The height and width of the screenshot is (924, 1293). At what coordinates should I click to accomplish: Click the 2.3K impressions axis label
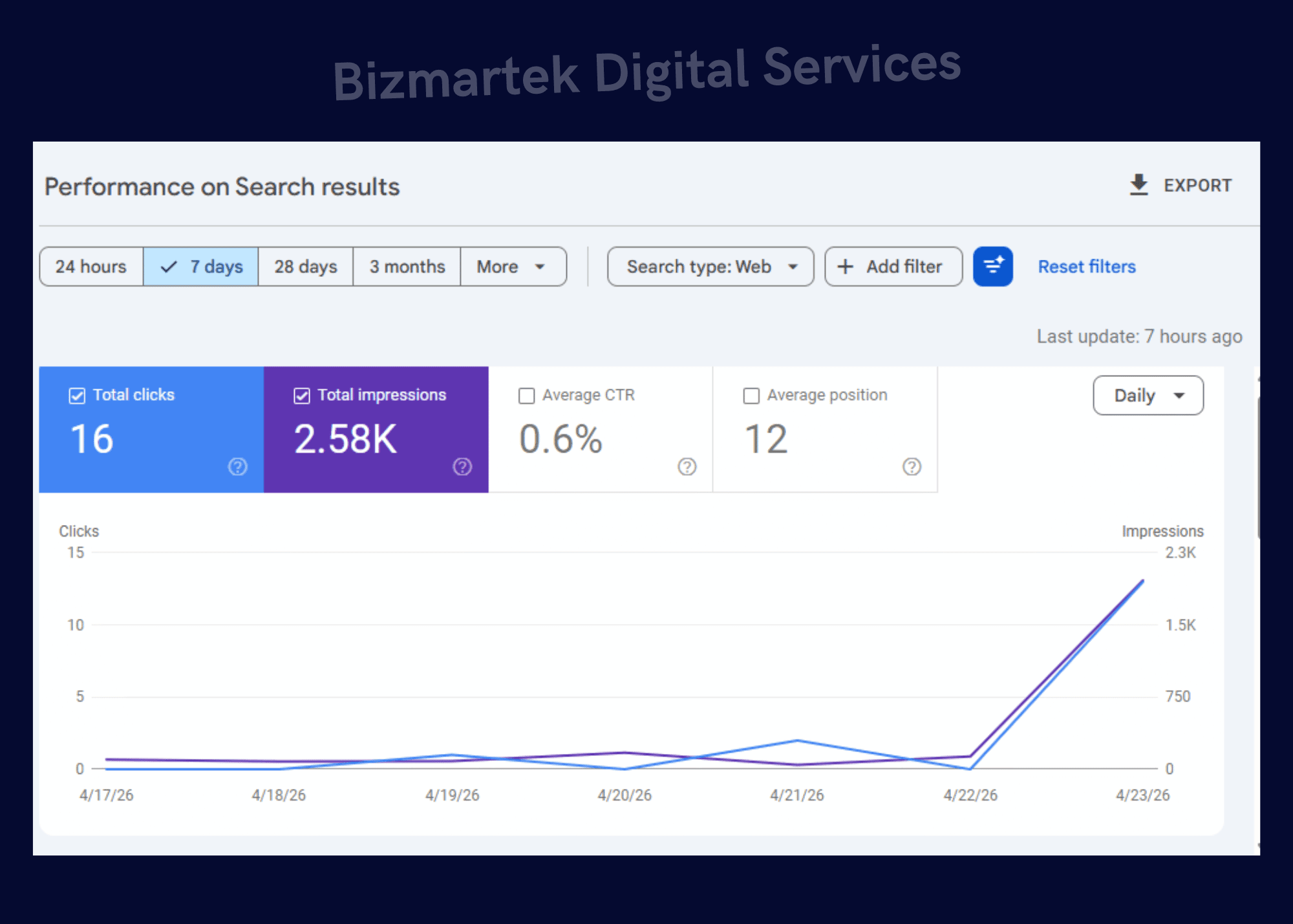1181,553
